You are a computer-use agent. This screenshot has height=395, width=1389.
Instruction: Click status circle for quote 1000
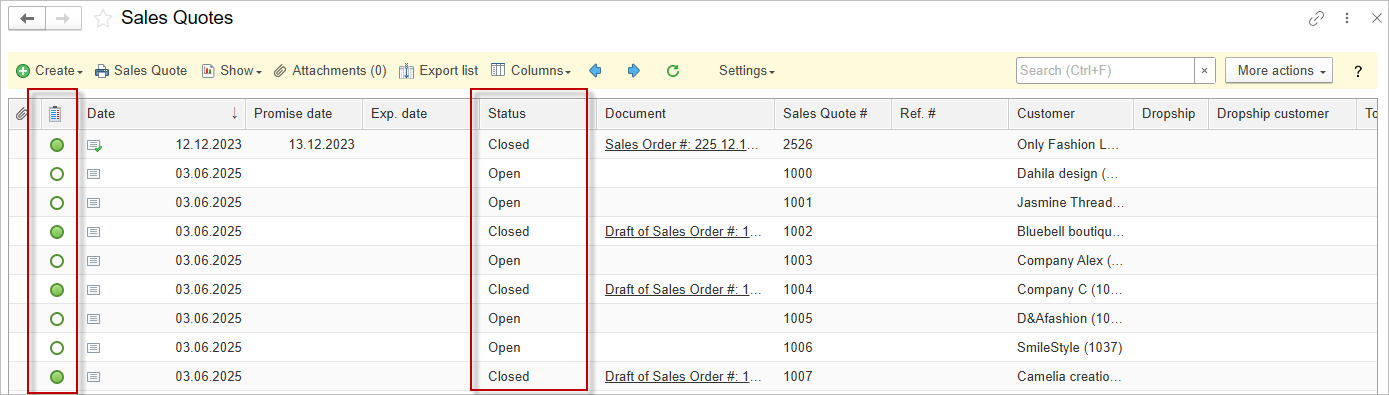tap(57, 174)
